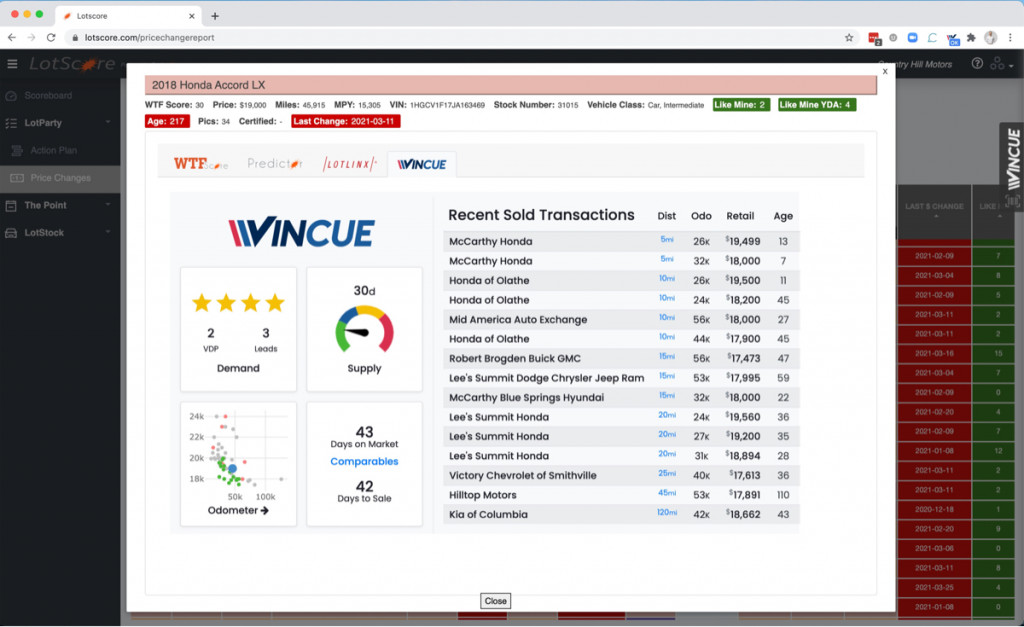Click the Odometer arrow icon
This screenshot has height=627, width=1024.
pos(264,511)
